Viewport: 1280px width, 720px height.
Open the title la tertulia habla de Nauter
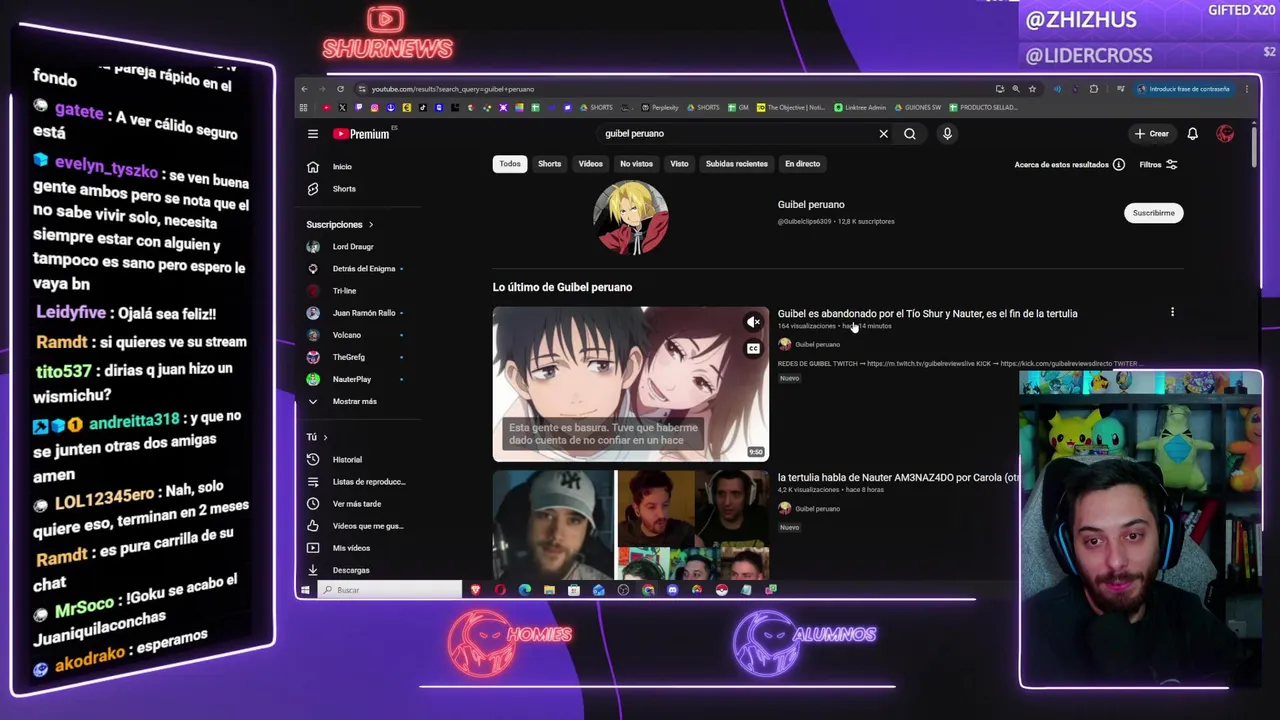(x=897, y=478)
